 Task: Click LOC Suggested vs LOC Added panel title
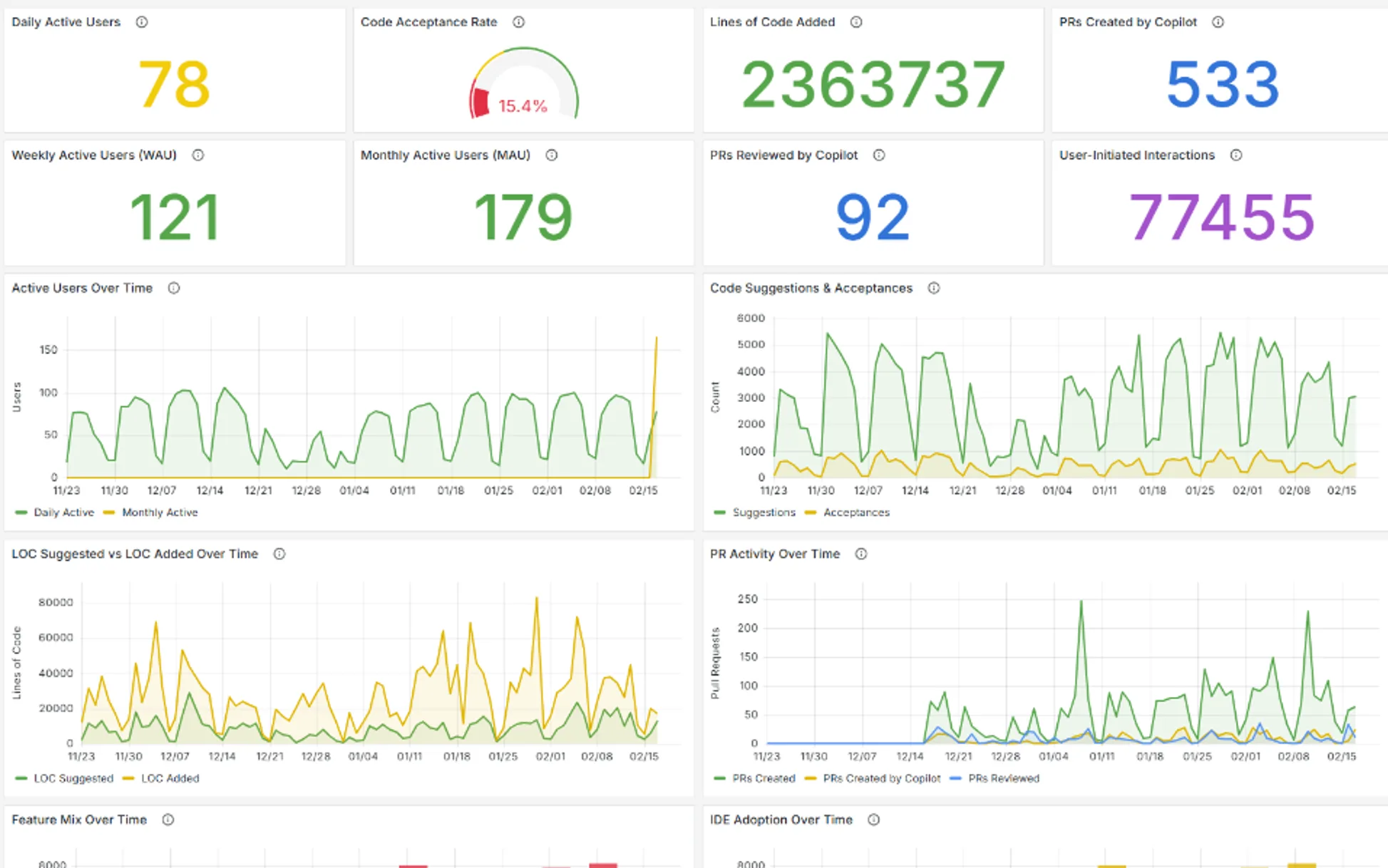(x=135, y=554)
